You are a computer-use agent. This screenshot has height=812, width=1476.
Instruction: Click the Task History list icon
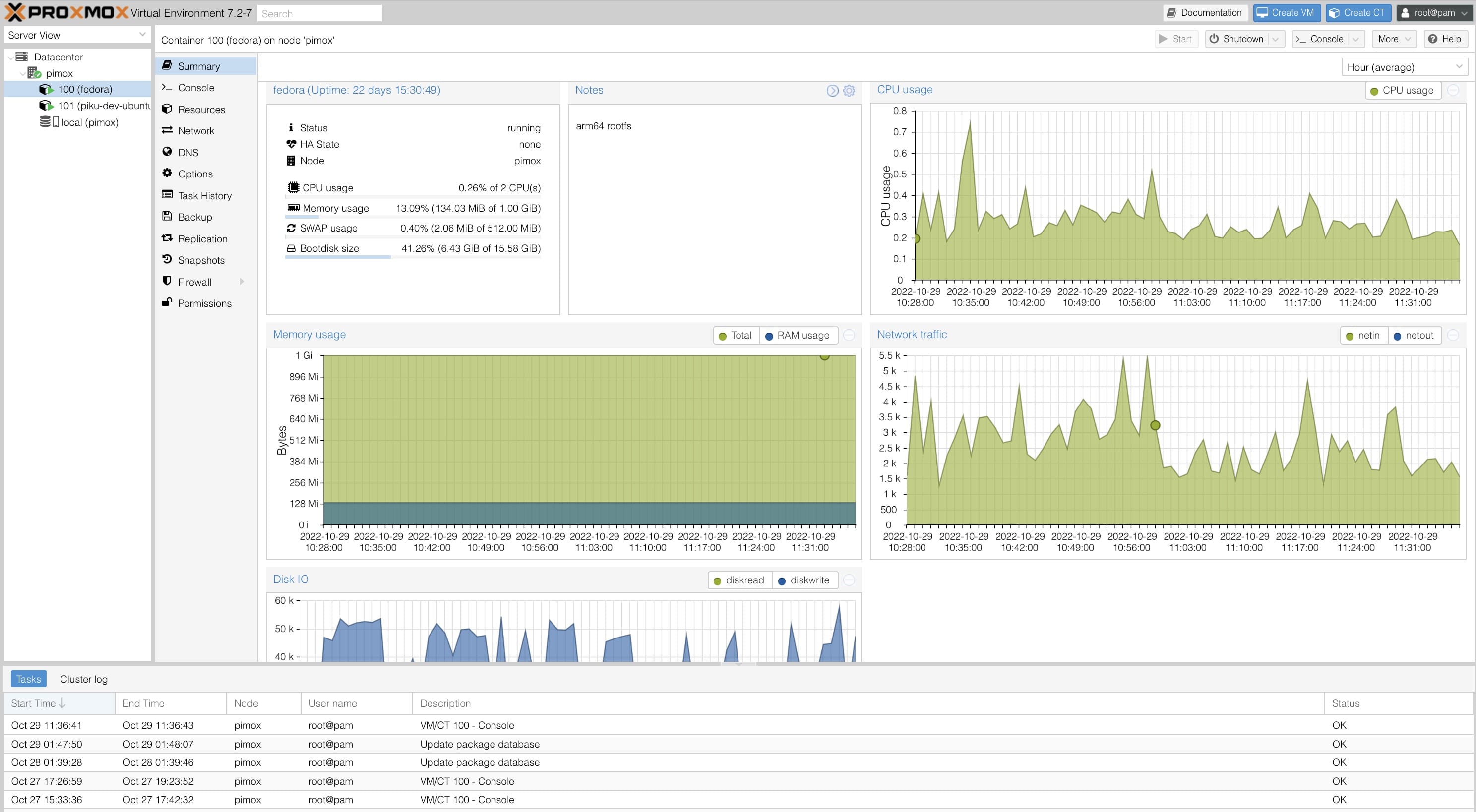(167, 195)
